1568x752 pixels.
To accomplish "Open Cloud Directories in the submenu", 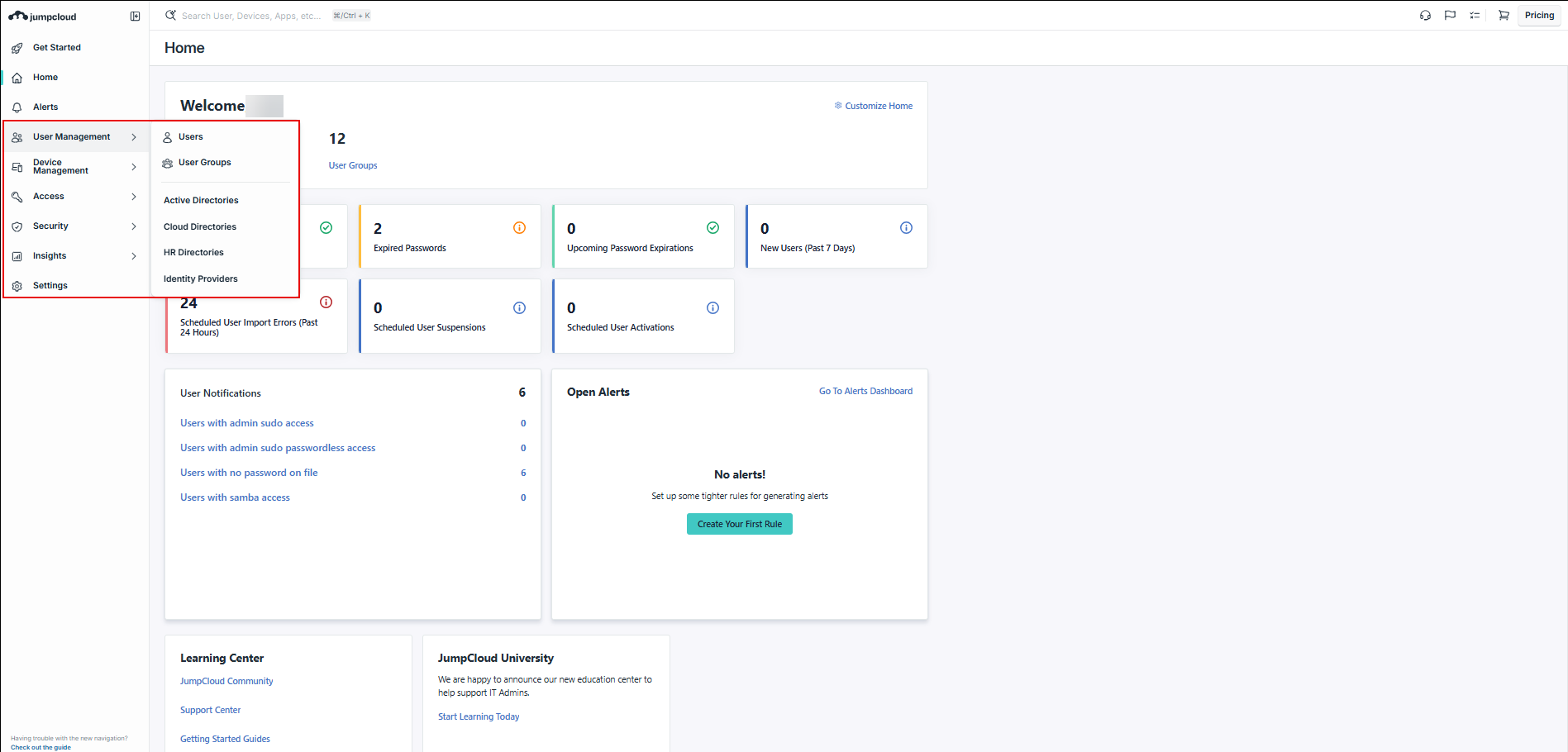I will click(200, 226).
